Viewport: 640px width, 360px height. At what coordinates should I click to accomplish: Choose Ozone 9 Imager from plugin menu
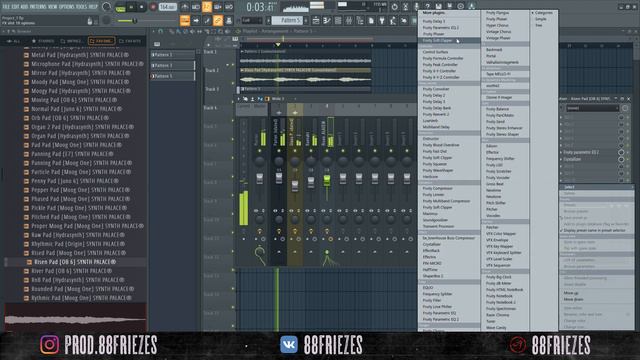499,98
